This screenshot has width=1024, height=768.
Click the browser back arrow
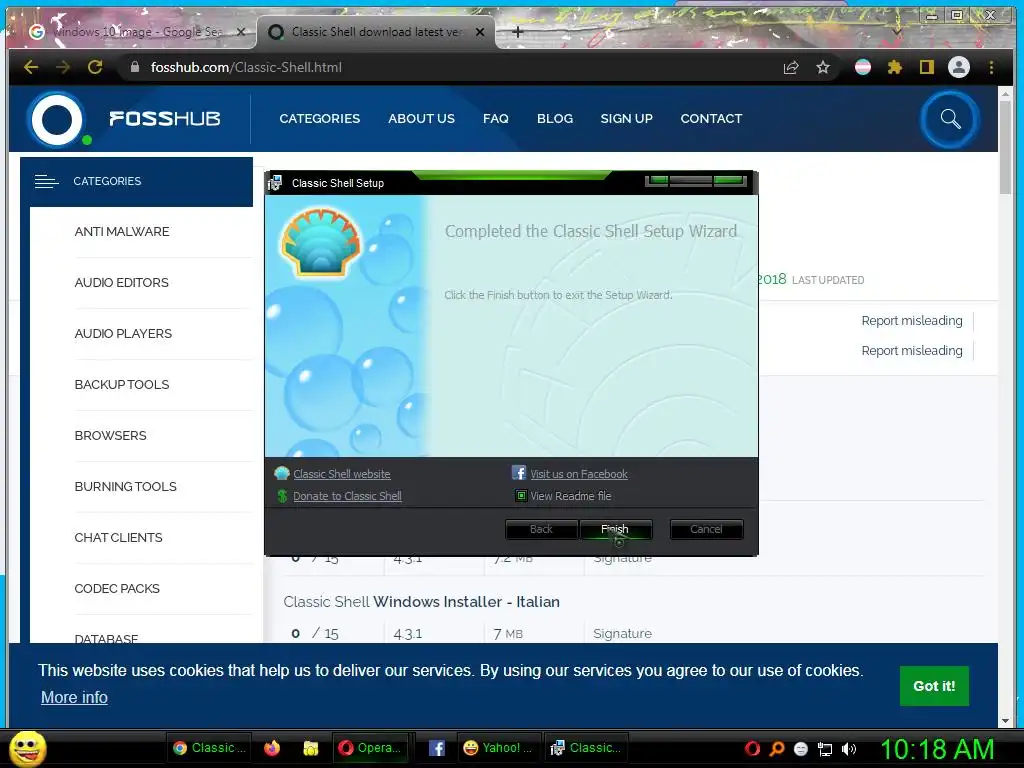click(x=31, y=67)
